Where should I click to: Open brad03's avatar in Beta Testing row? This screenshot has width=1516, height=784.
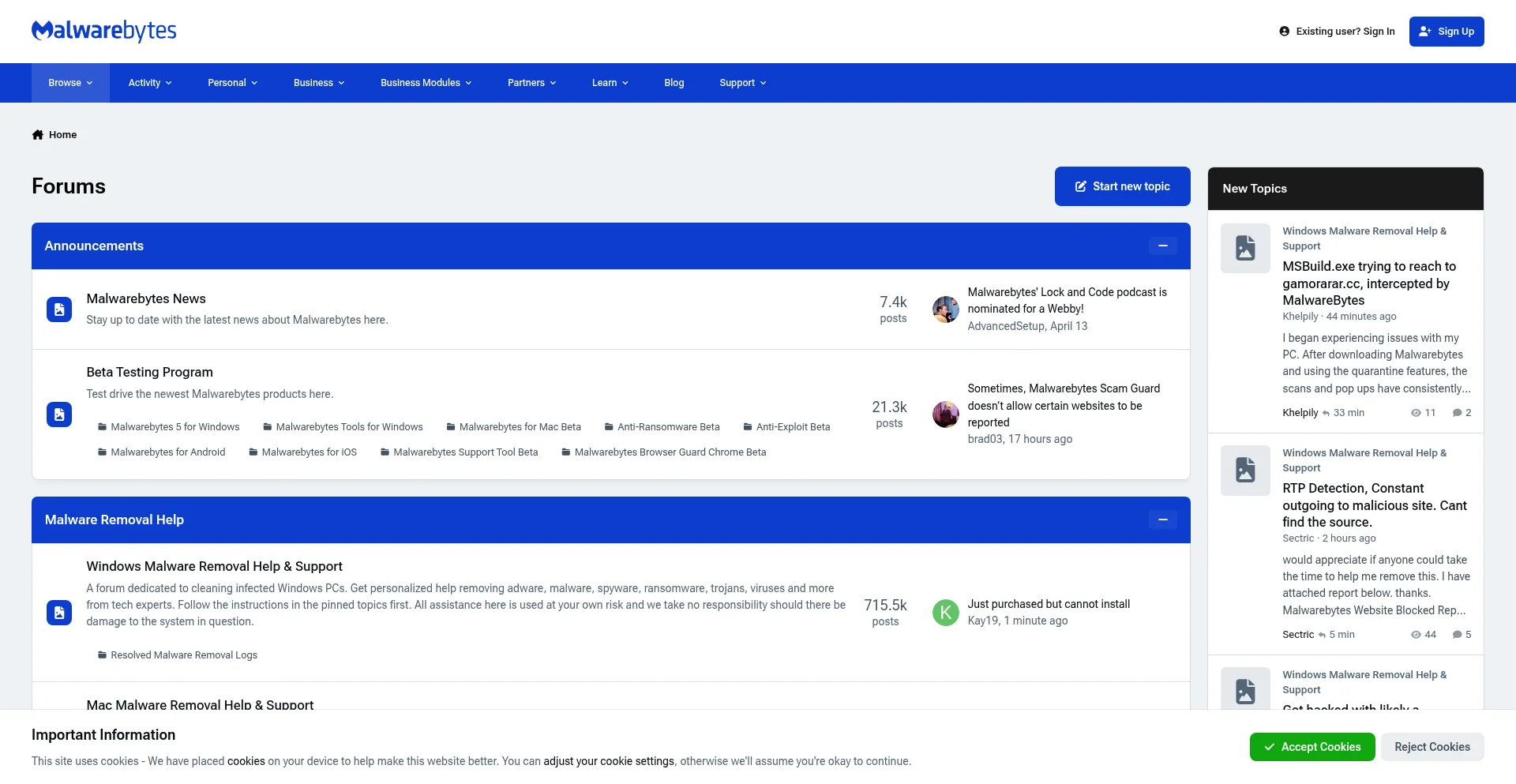pyautogui.click(x=945, y=415)
